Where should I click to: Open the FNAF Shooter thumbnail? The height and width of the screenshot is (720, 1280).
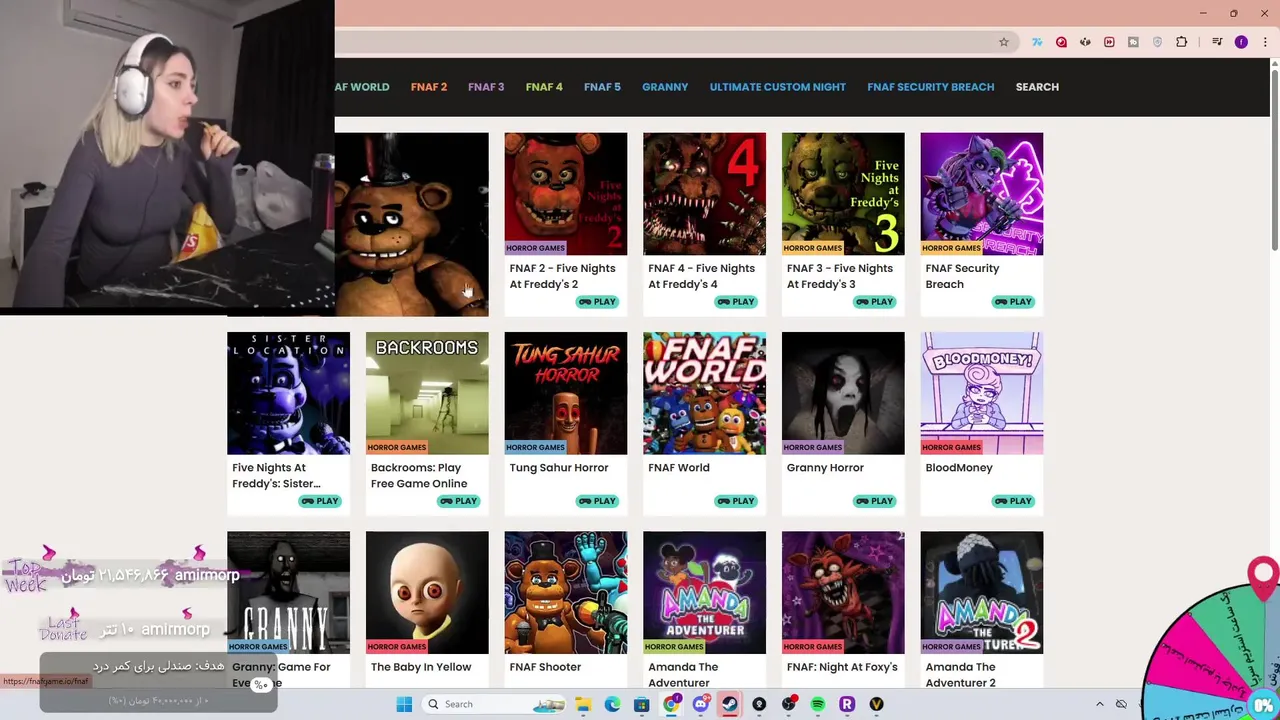[x=566, y=592]
